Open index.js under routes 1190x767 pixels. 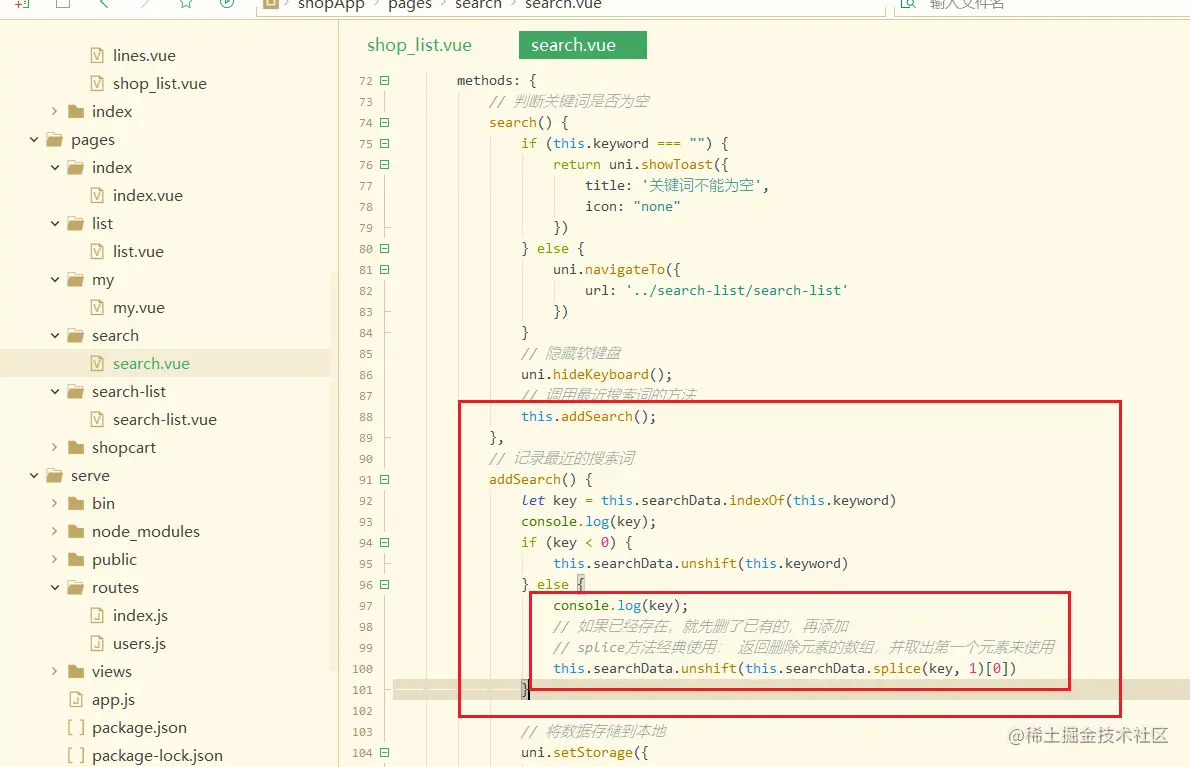pos(140,616)
